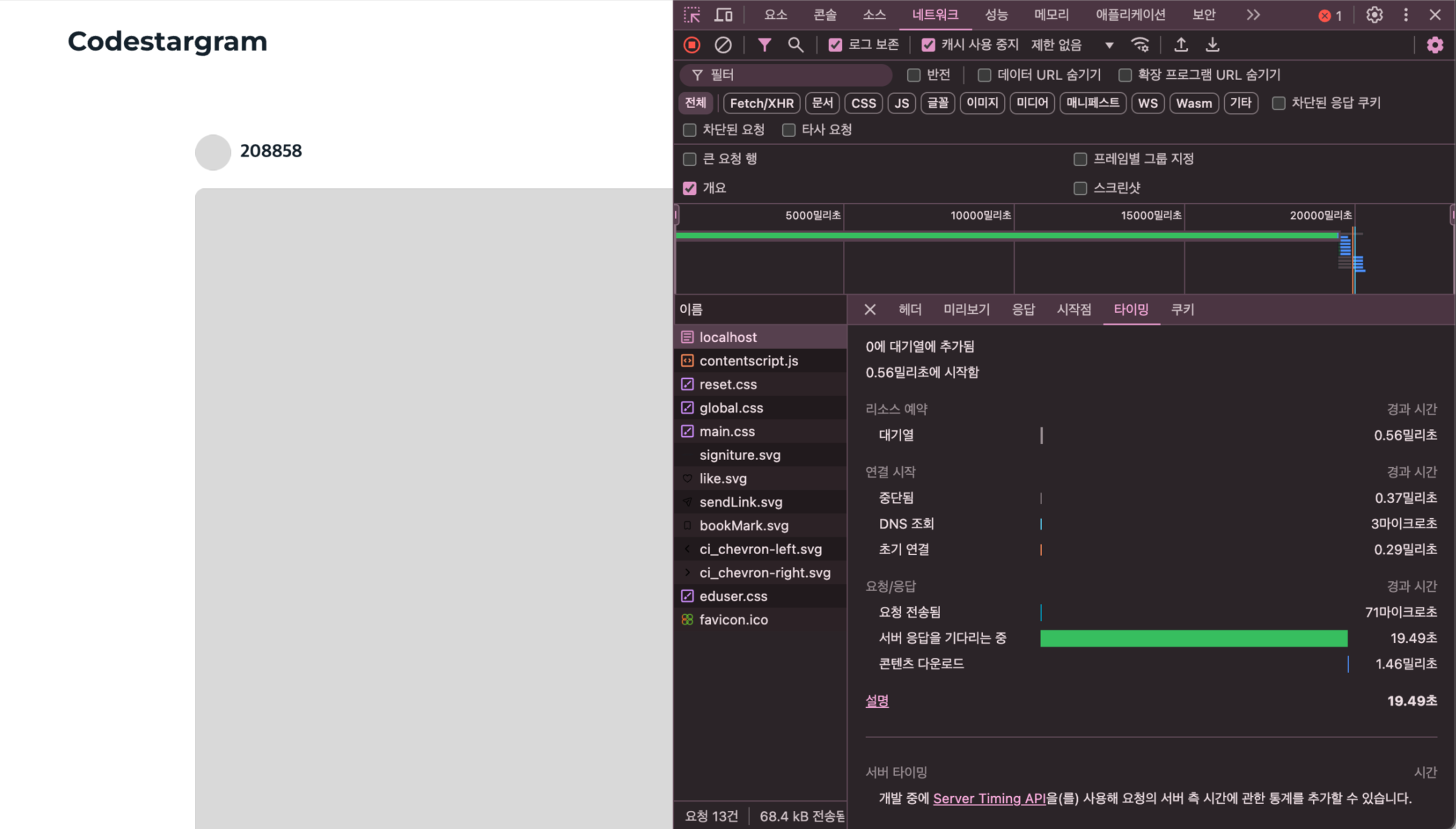Select the Fetch/XHR filter button
Screen dimensions: 1456x829
761,103
